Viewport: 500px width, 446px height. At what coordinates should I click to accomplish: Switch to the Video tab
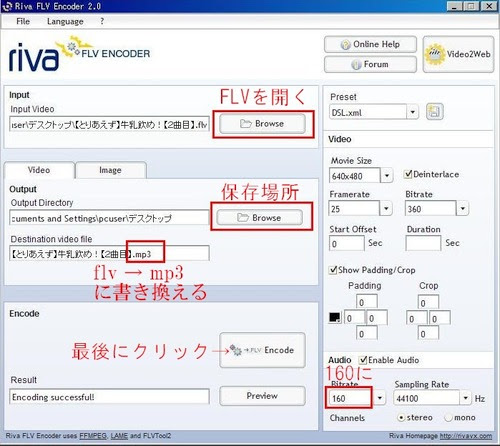(39, 170)
